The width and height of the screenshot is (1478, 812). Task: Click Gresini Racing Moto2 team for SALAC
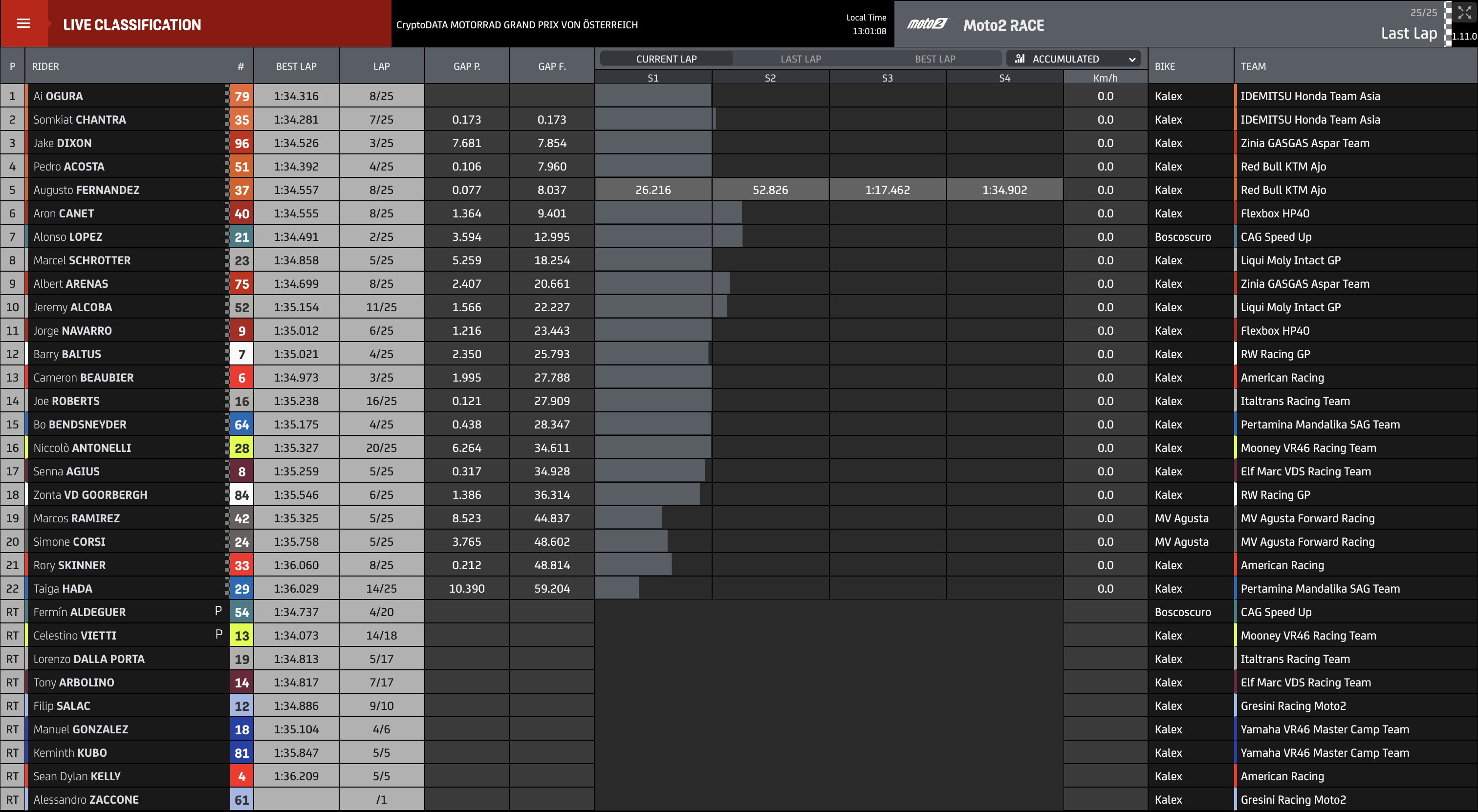point(1293,706)
